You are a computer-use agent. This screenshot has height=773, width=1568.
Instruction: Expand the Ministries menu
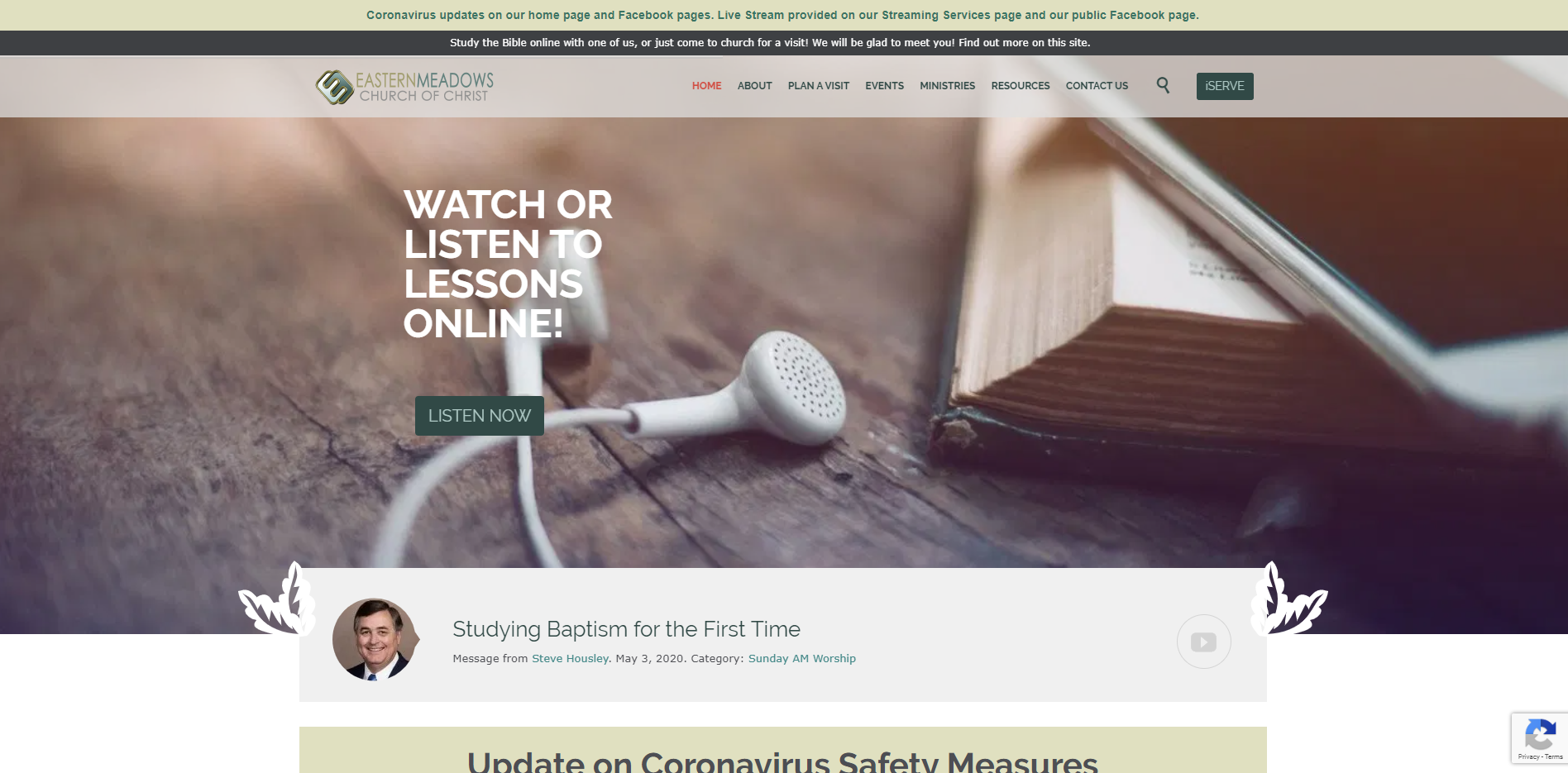tap(947, 86)
